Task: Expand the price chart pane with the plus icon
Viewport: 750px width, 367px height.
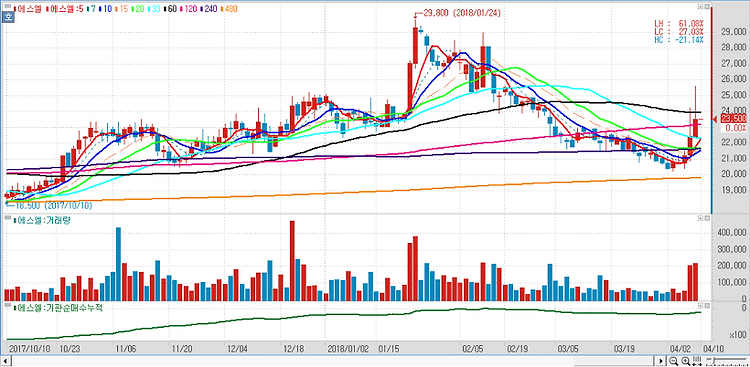Action: (701, 7)
